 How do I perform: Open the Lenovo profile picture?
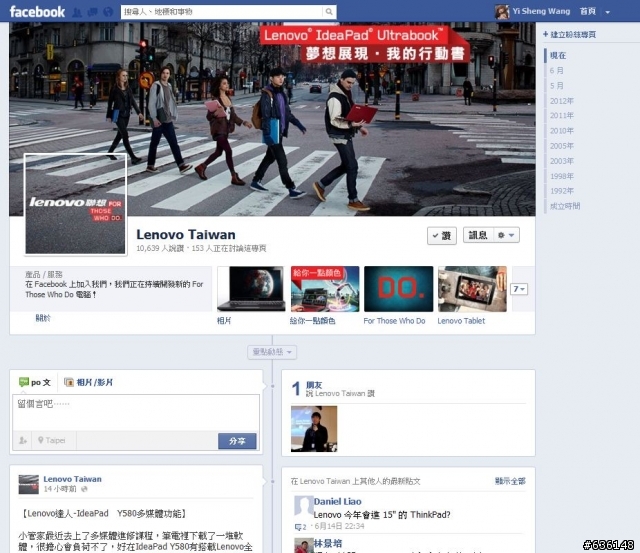click(x=76, y=204)
